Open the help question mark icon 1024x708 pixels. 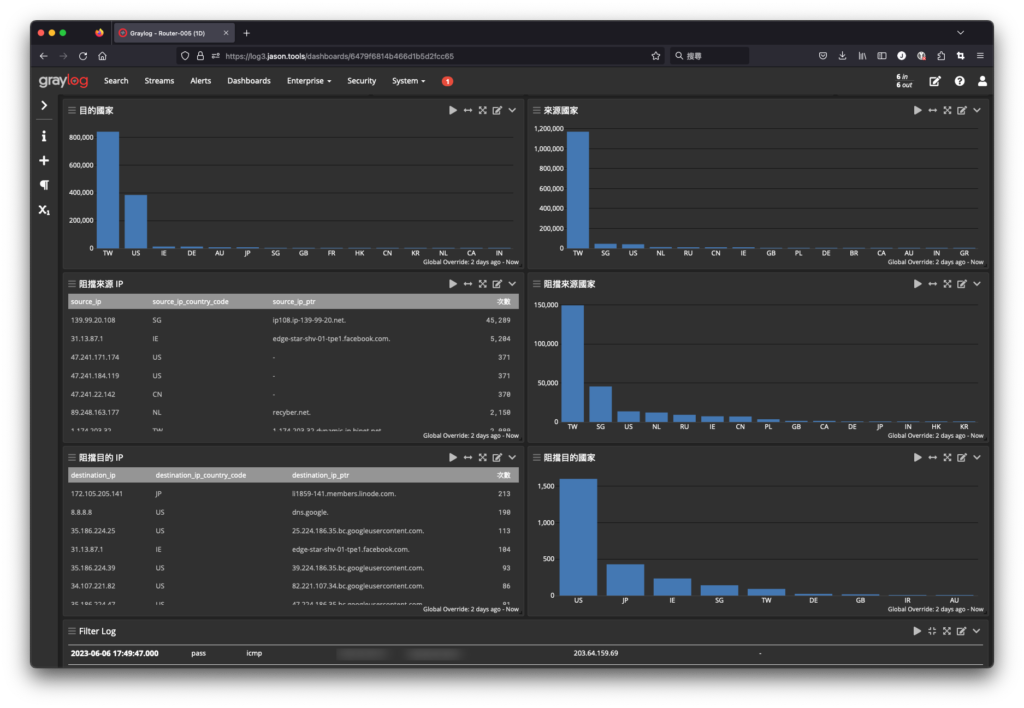pyautogui.click(x=959, y=81)
